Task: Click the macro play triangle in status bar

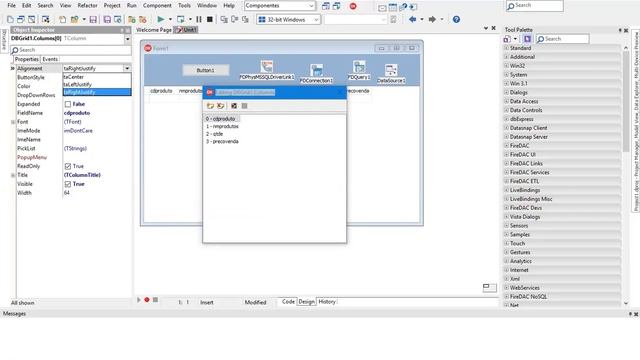Action: click(139, 300)
